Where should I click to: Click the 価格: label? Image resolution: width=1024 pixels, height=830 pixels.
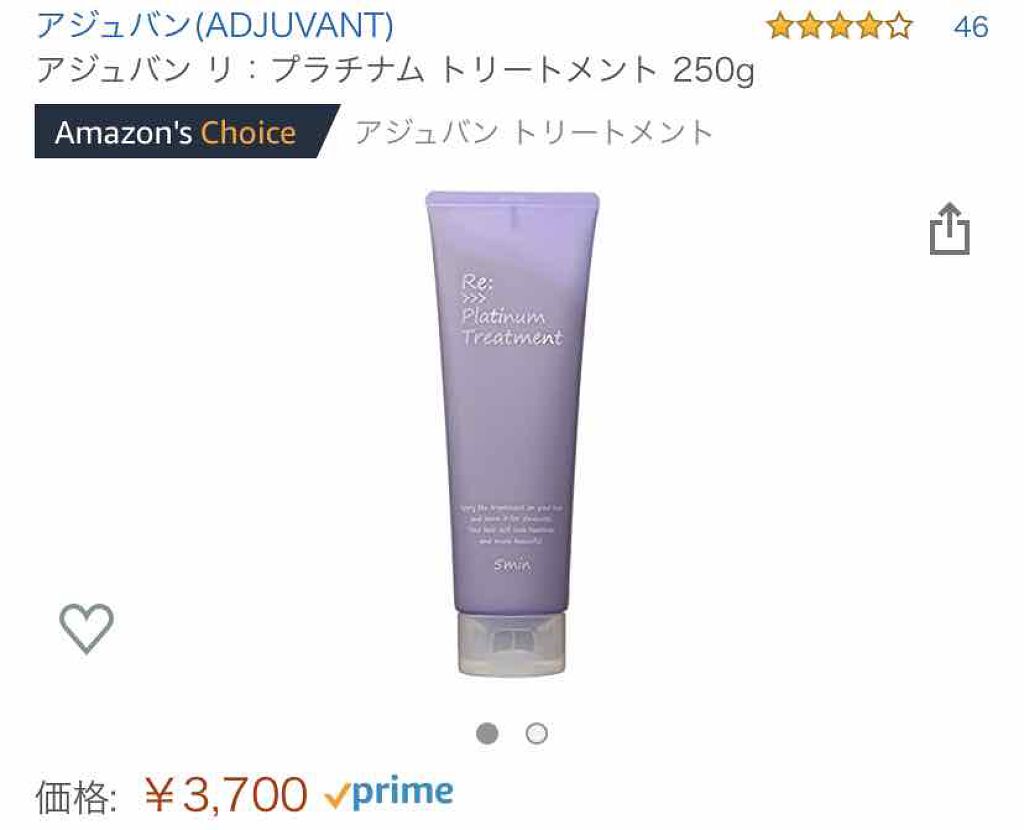pos(76,796)
